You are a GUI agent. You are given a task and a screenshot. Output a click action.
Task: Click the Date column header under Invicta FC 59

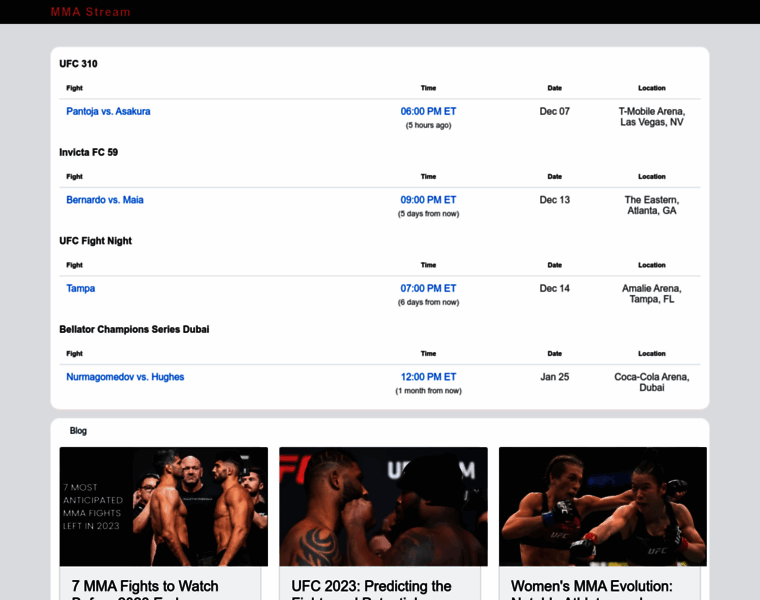554,177
